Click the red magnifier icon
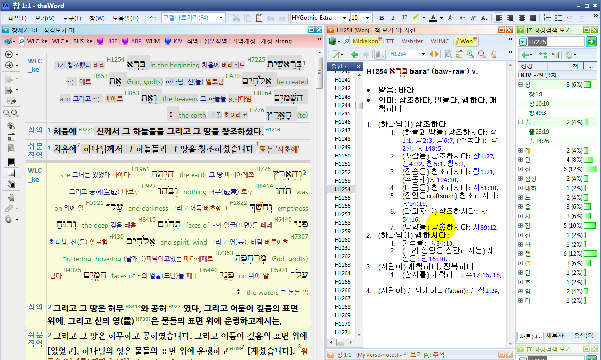The image size is (601, 360). tap(482, 54)
